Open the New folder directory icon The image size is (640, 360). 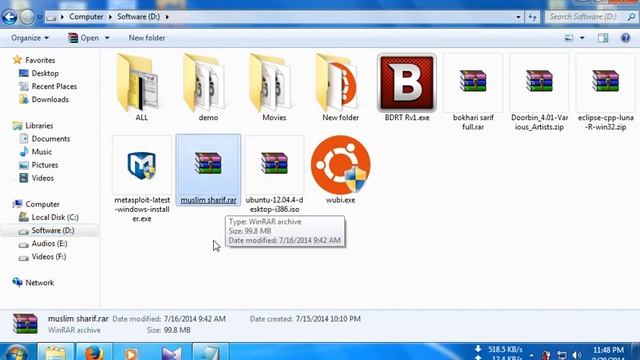[x=336, y=84]
